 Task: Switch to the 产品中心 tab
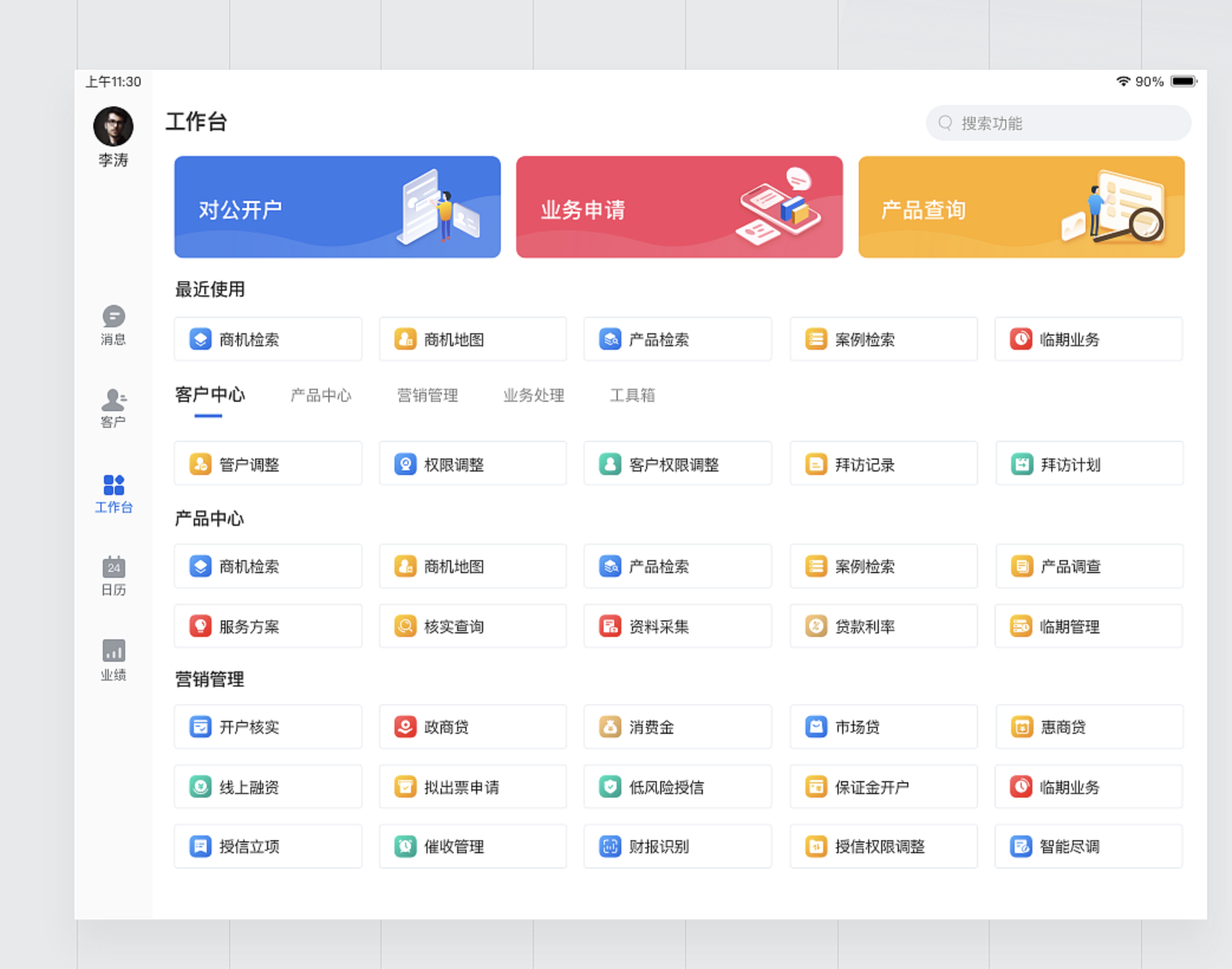321,395
